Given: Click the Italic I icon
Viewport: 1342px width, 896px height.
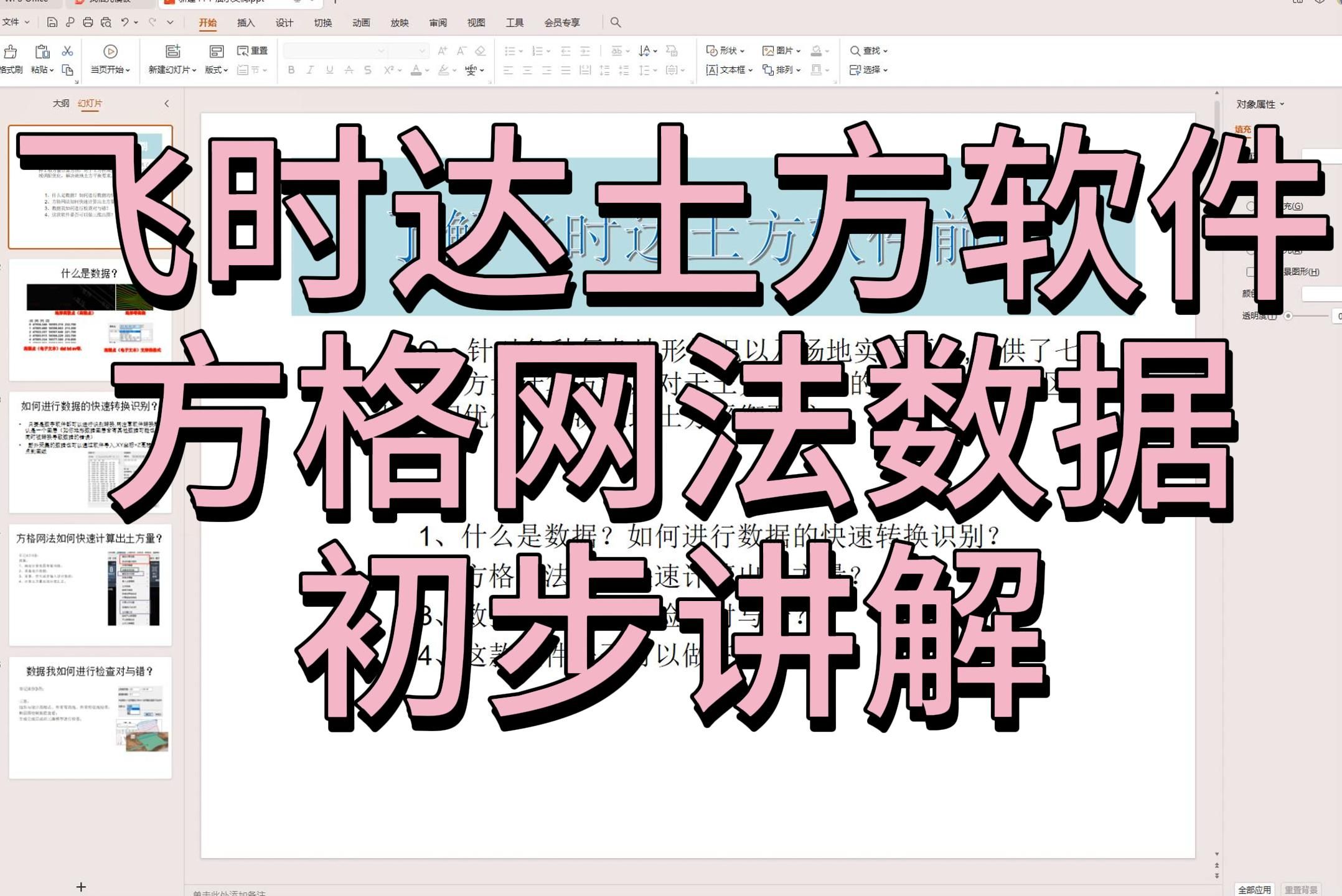Looking at the screenshot, I should pyautogui.click(x=310, y=70).
